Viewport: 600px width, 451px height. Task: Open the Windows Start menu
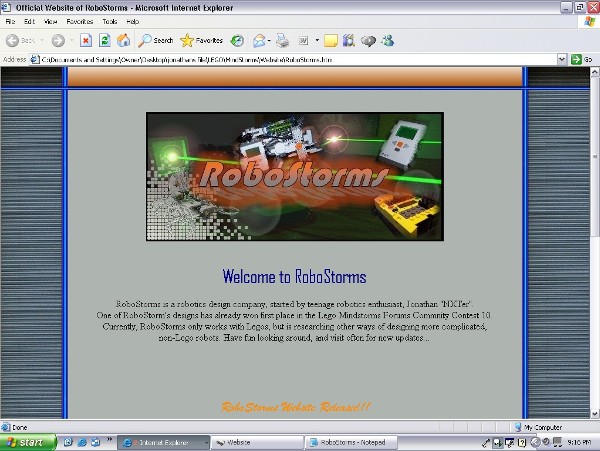(28, 443)
